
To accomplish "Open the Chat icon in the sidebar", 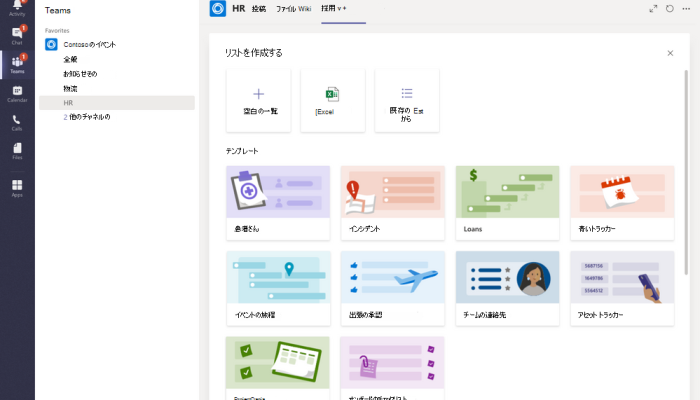I will 17,33.
